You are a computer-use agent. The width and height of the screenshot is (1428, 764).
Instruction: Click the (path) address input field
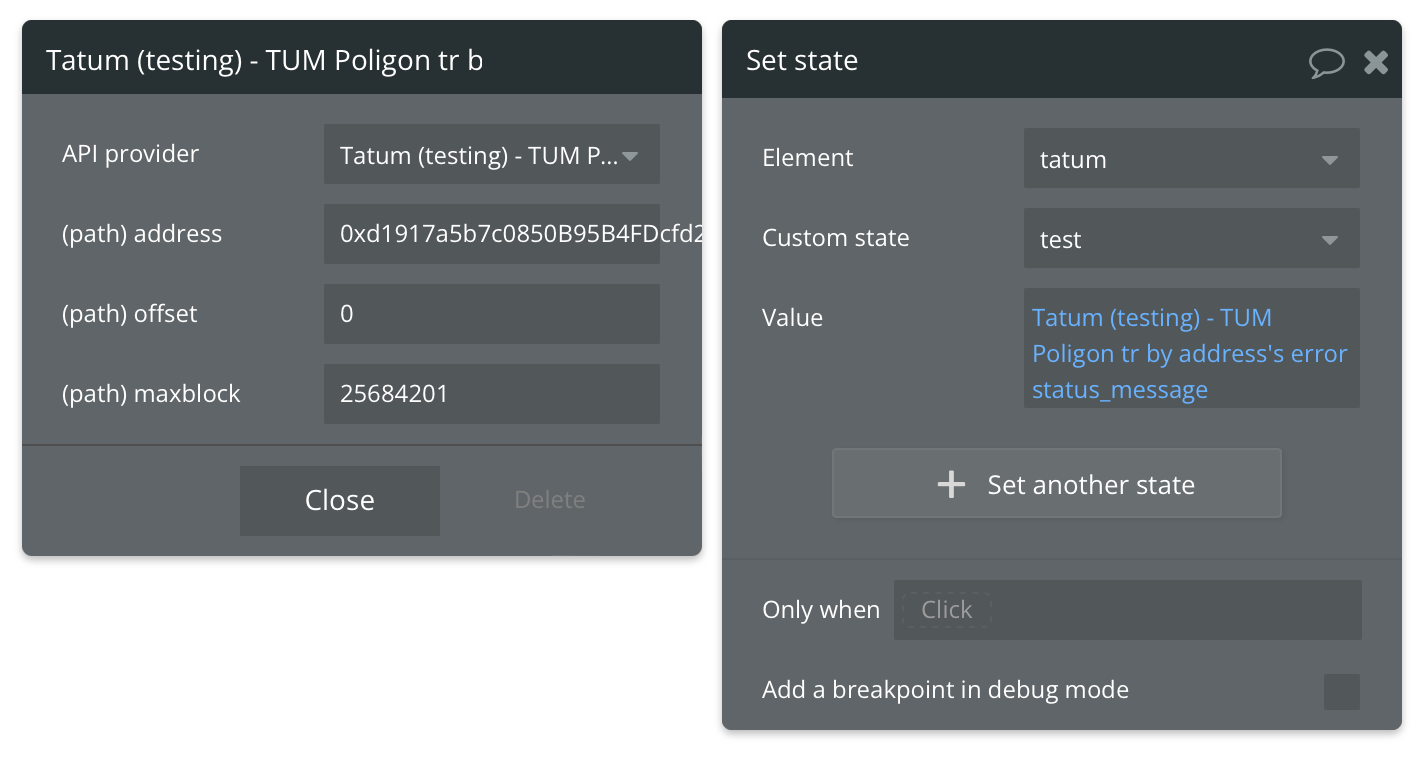click(491, 234)
